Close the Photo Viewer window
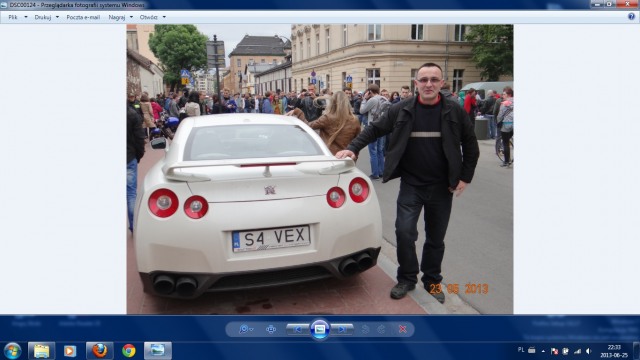The width and height of the screenshot is (640, 360). [627, 4]
